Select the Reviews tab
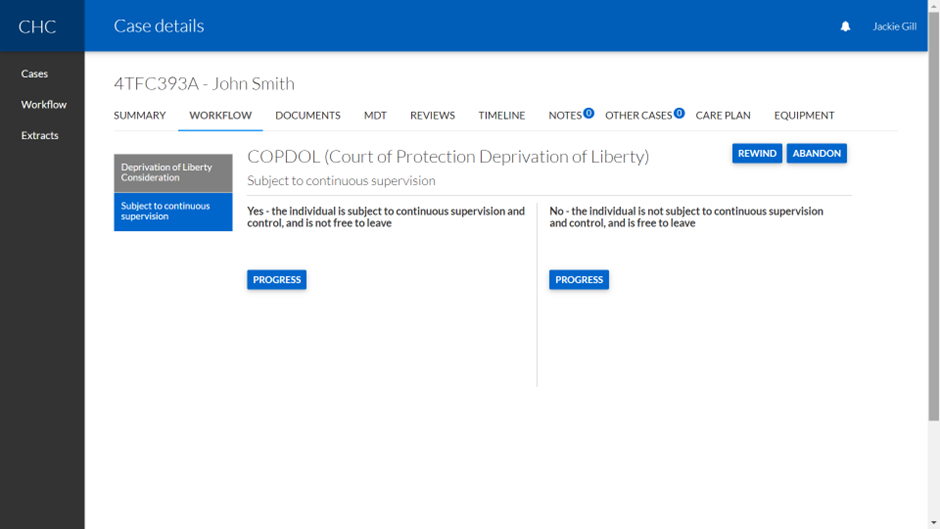Screen dimensions: 940x529 point(432,116)
